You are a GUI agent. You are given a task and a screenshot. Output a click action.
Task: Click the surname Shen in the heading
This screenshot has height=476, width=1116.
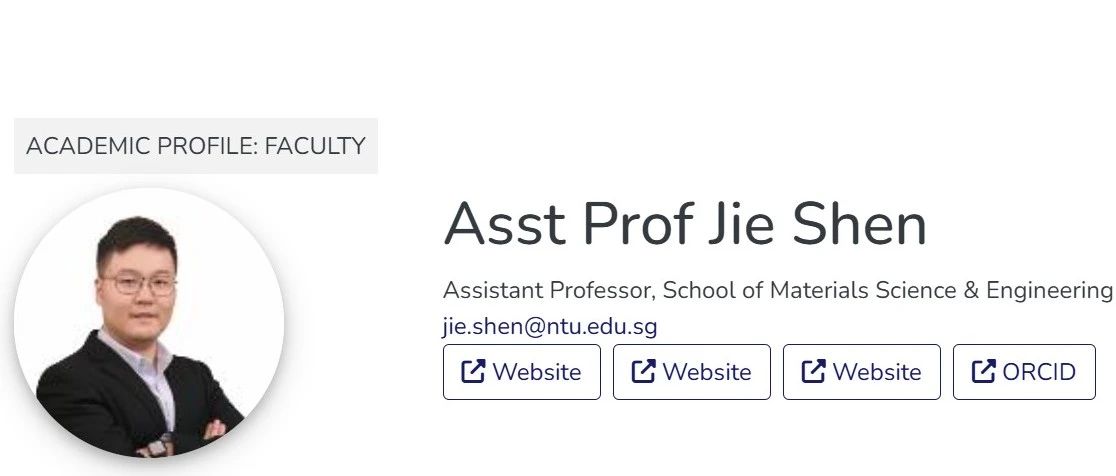tap(859, 223)
